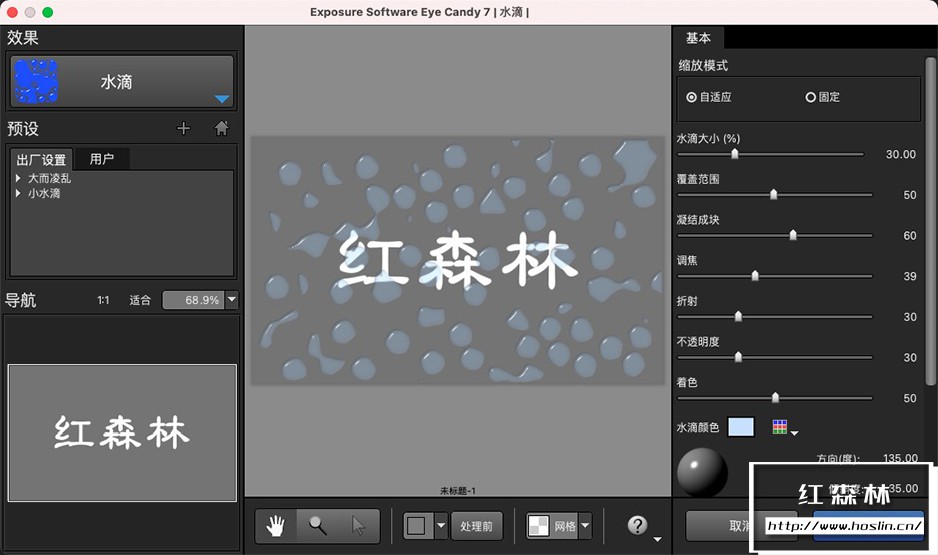938x555 pixels.
Task: Set zoom to 1:1
Action: [103, 300]
